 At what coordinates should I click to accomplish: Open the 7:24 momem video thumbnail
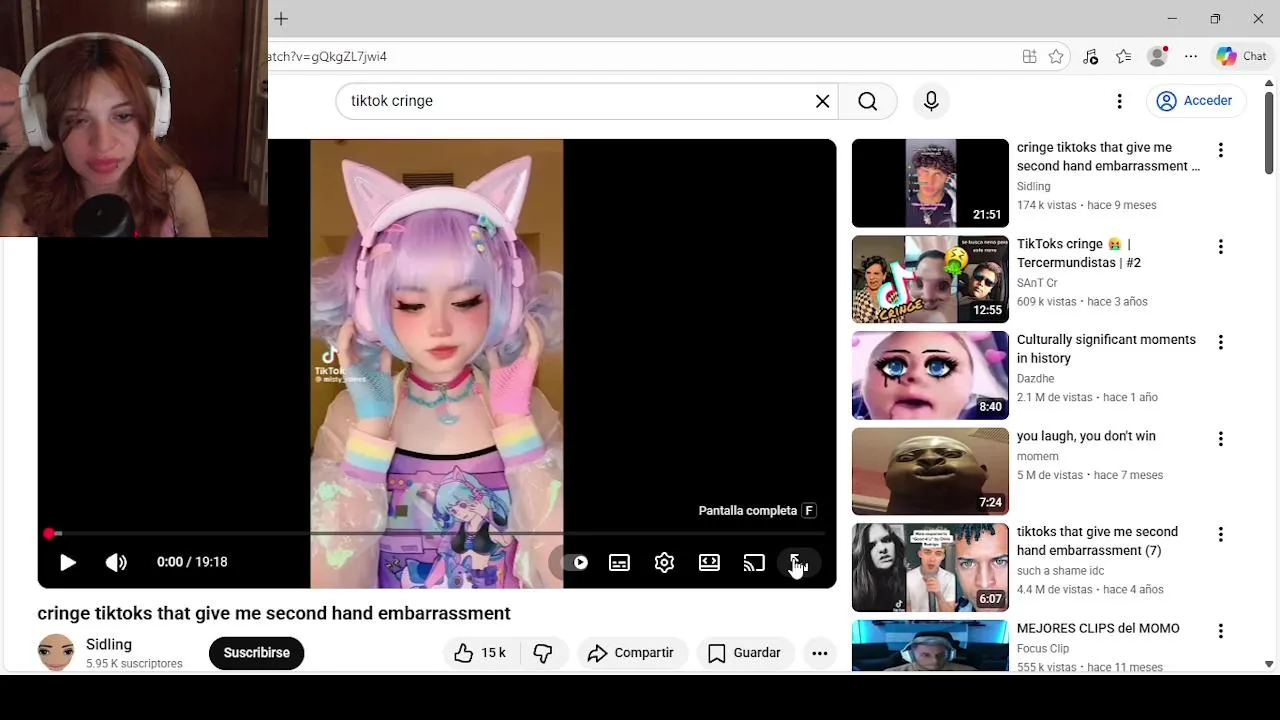coord(930,471)
